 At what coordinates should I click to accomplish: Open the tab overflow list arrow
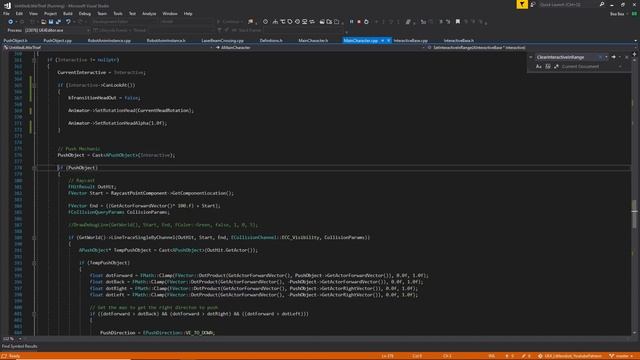[x=635, y=41]
